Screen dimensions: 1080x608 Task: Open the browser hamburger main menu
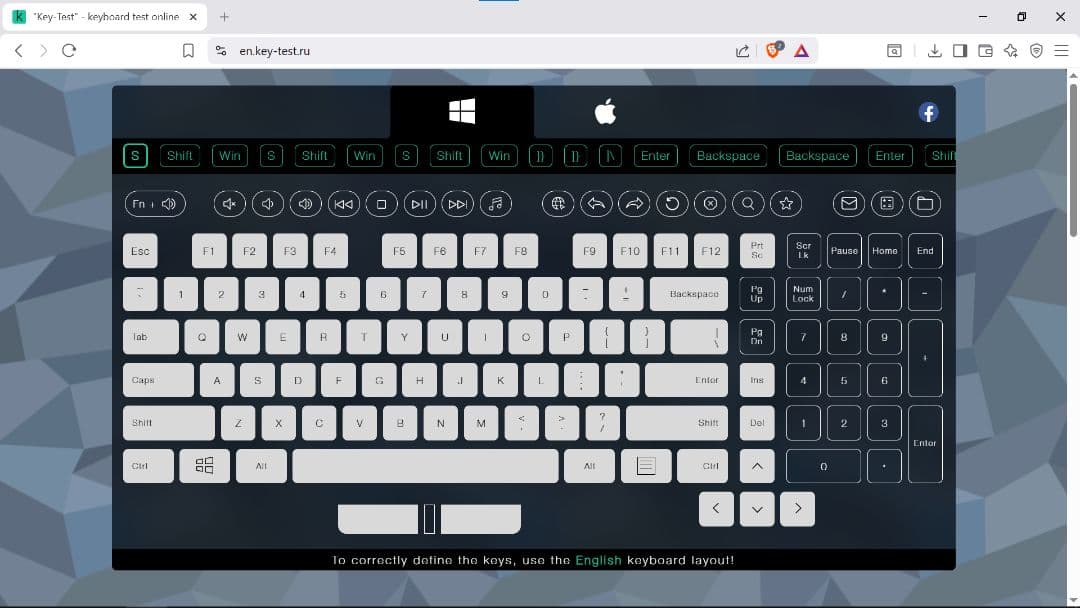pyautogui.click(x=1061, y=50)
